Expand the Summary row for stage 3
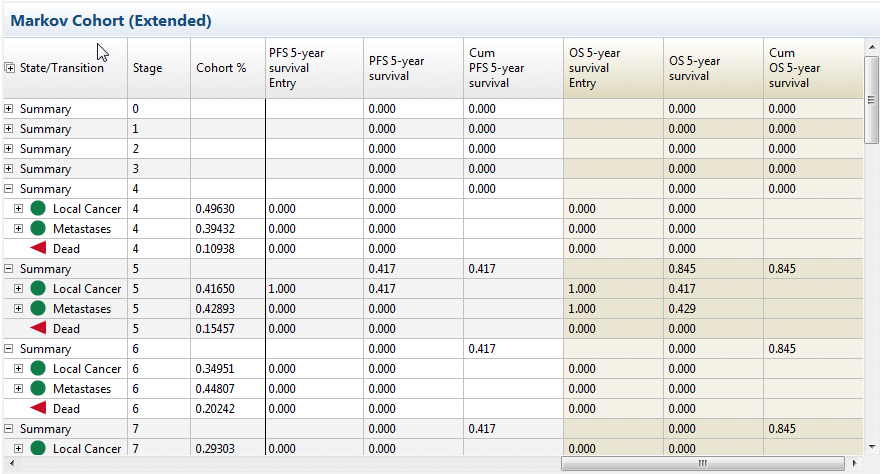This screenshot has height=474, width=881. click(x=9, y=168)
